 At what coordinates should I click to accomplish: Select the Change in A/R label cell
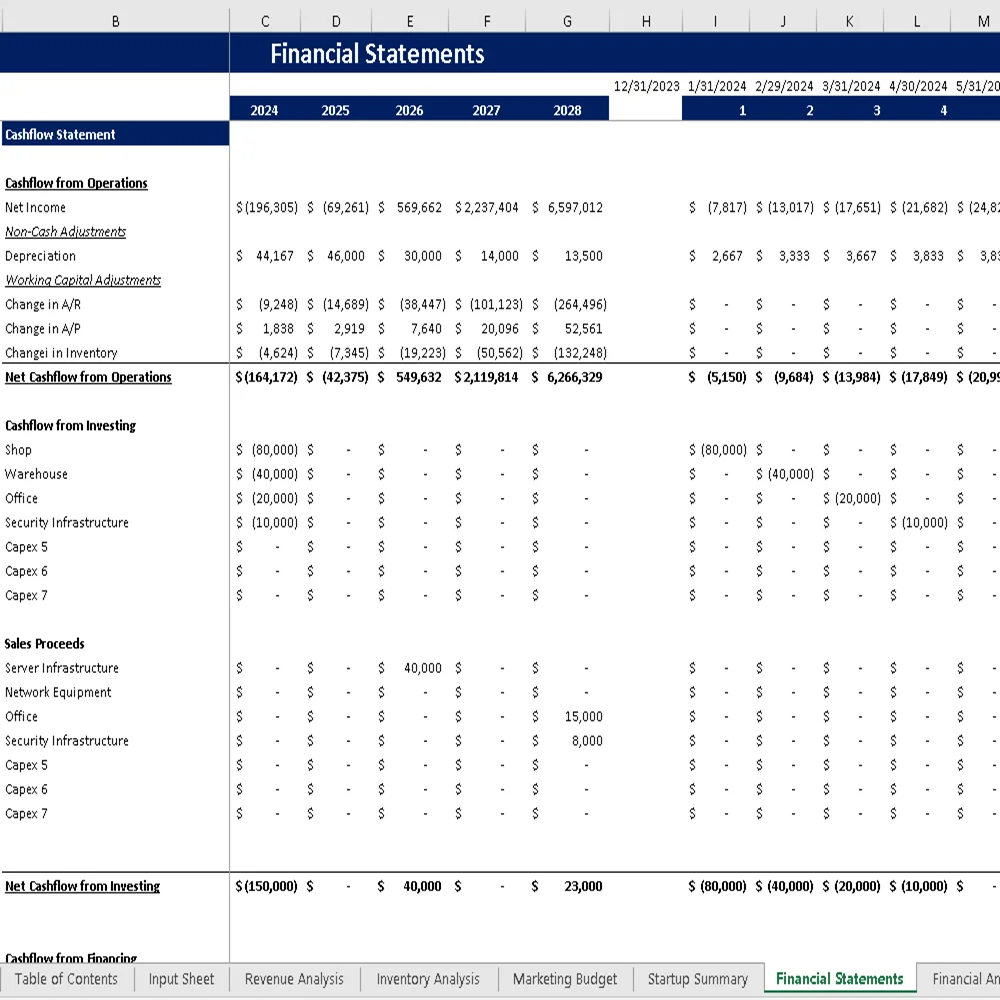42,304
